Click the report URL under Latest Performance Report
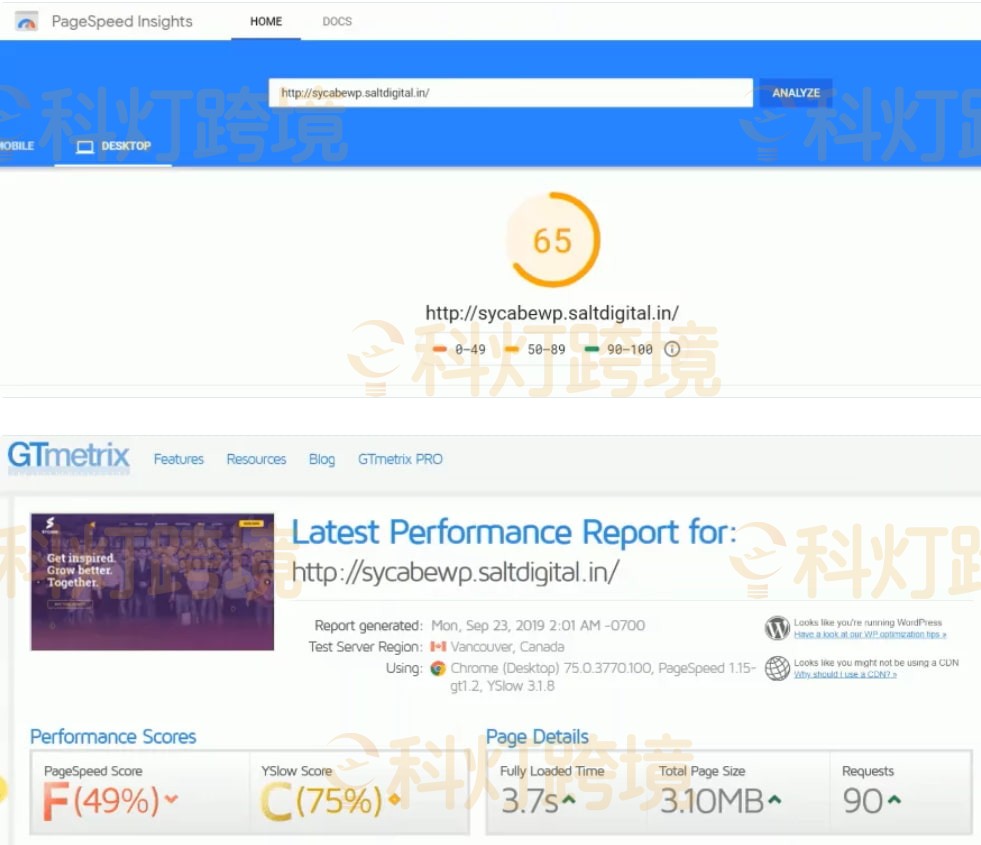The height and width of the screenshot is (845, 981). [x=455, y=572]
